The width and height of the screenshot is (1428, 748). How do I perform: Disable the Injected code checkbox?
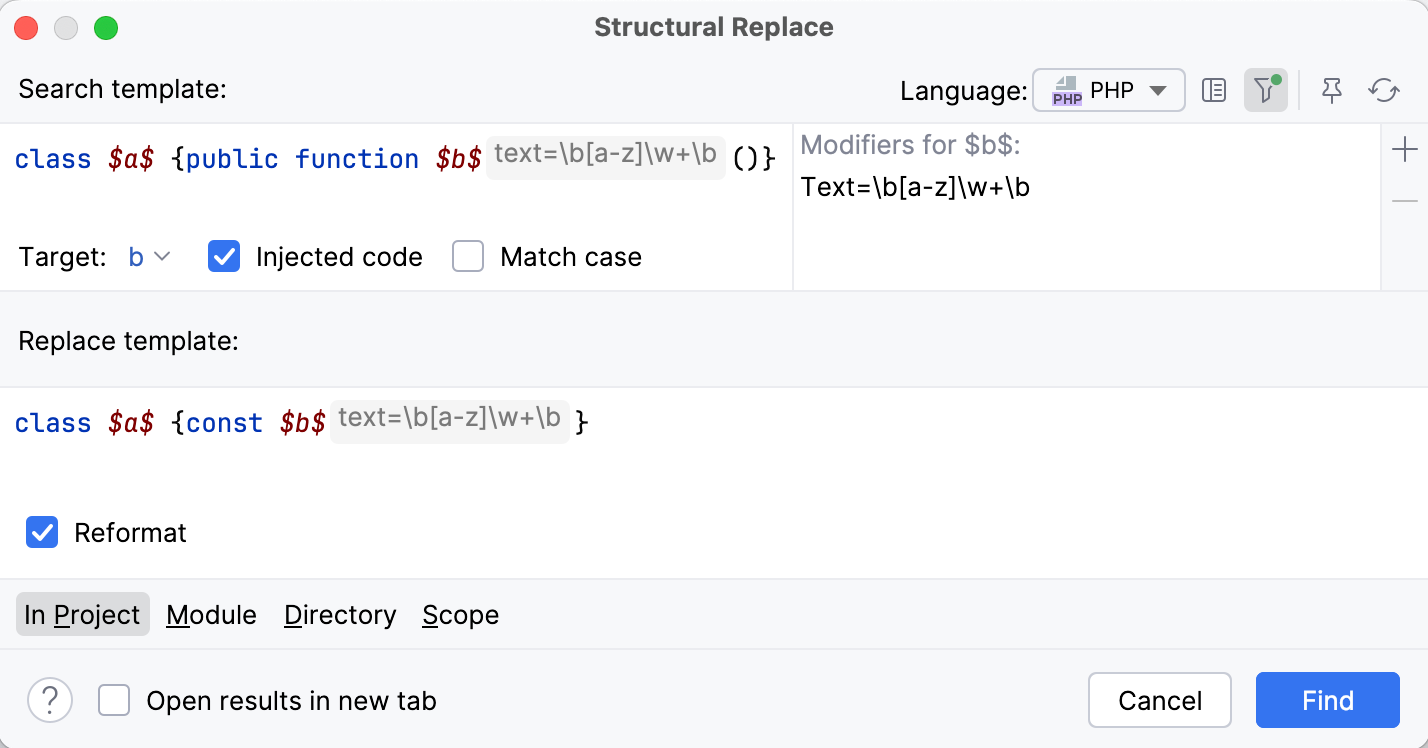click(224, 257)
